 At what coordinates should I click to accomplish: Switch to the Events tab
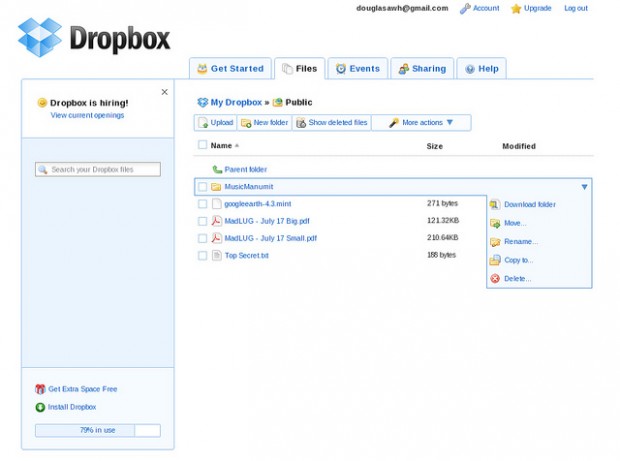[358, 68]
